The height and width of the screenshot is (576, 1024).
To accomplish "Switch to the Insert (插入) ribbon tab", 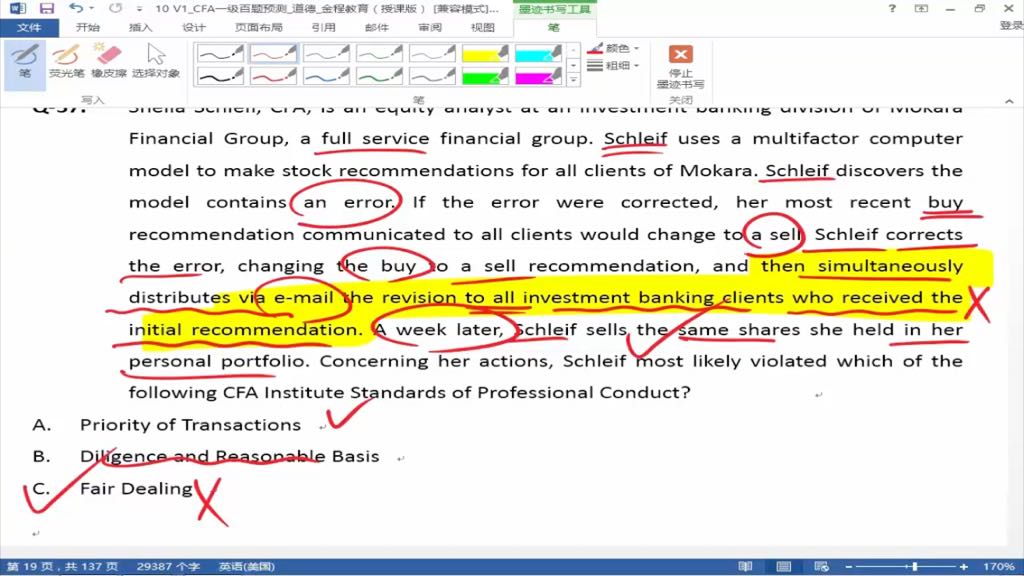I will pos(141,27).
